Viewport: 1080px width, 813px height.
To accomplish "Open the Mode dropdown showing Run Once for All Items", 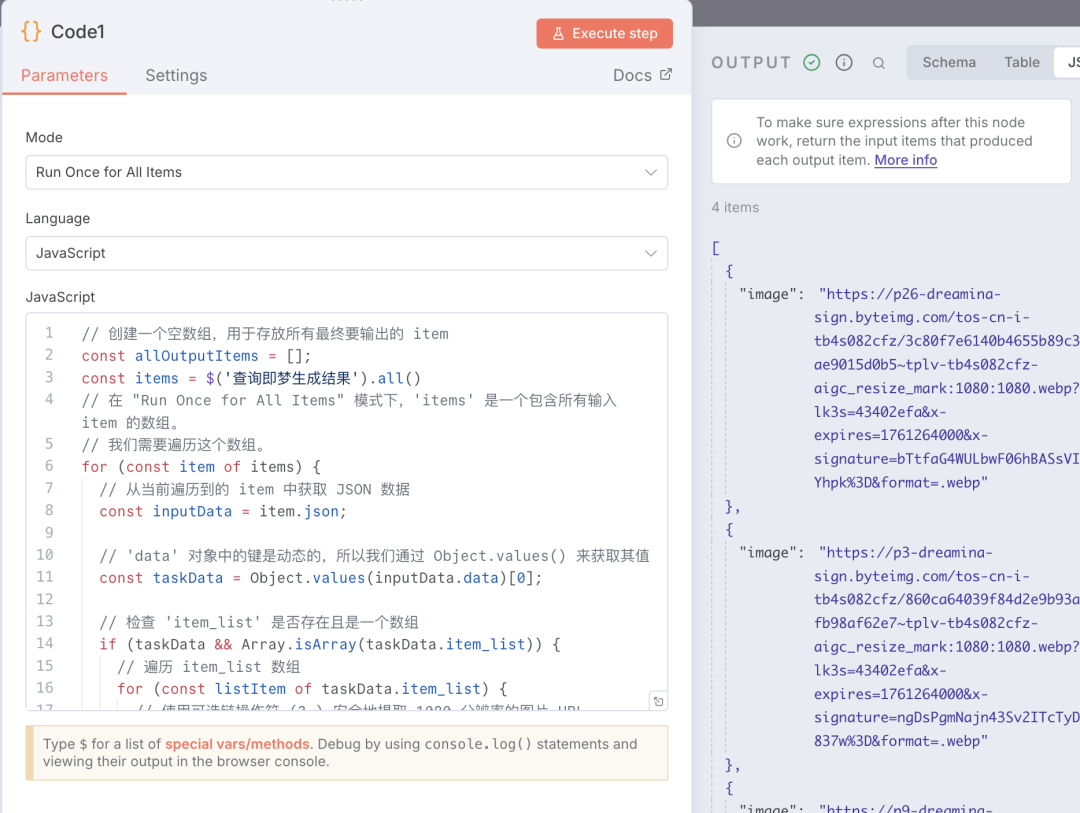I will pos(346,172).
